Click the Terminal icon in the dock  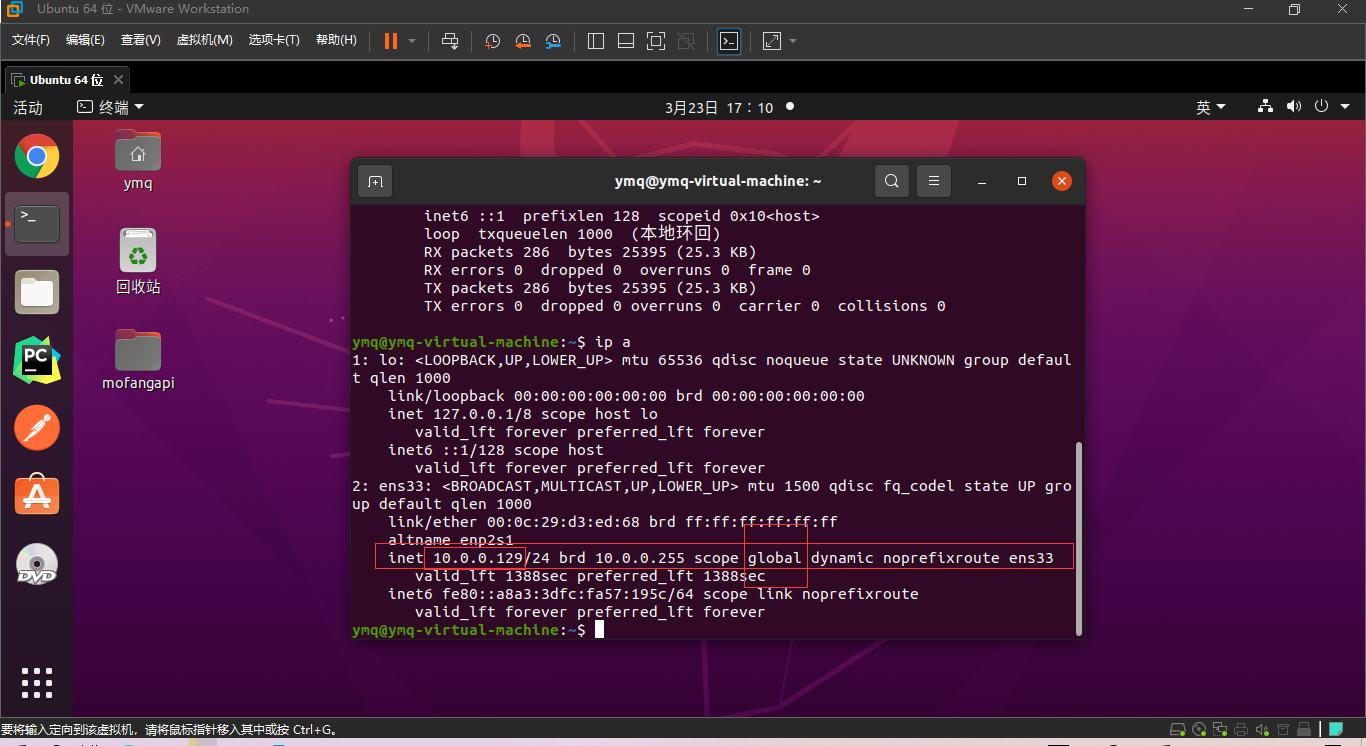(x=37, y=224)
